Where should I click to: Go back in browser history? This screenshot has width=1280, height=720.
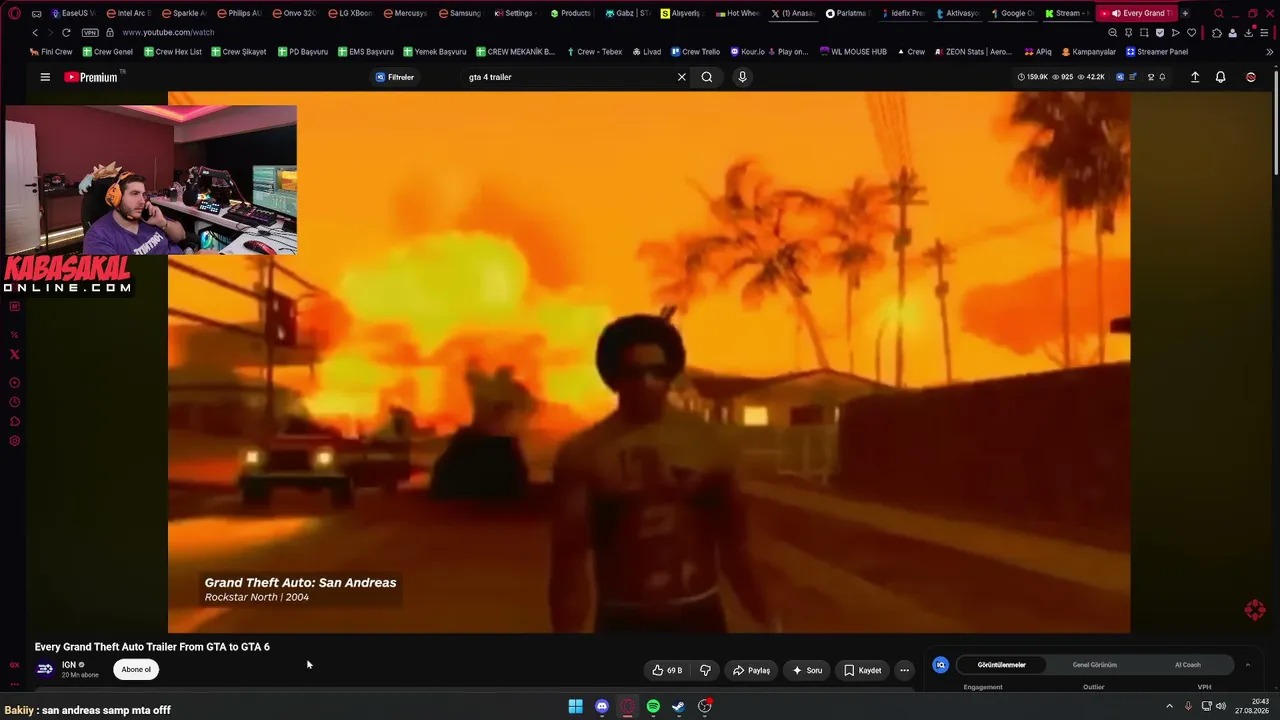point(35,32)
